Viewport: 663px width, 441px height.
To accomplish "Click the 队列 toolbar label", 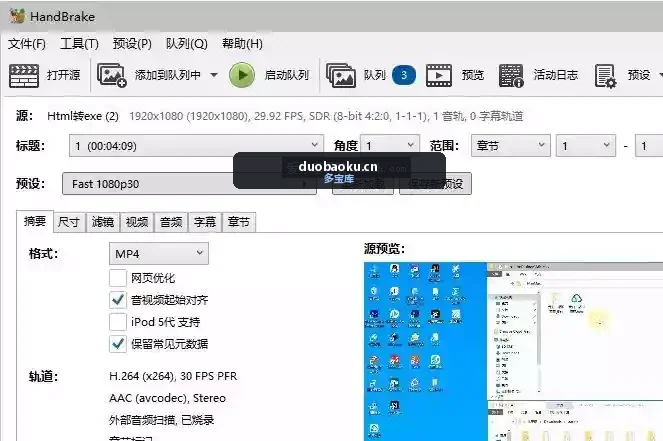I will [x=375, y=75].
